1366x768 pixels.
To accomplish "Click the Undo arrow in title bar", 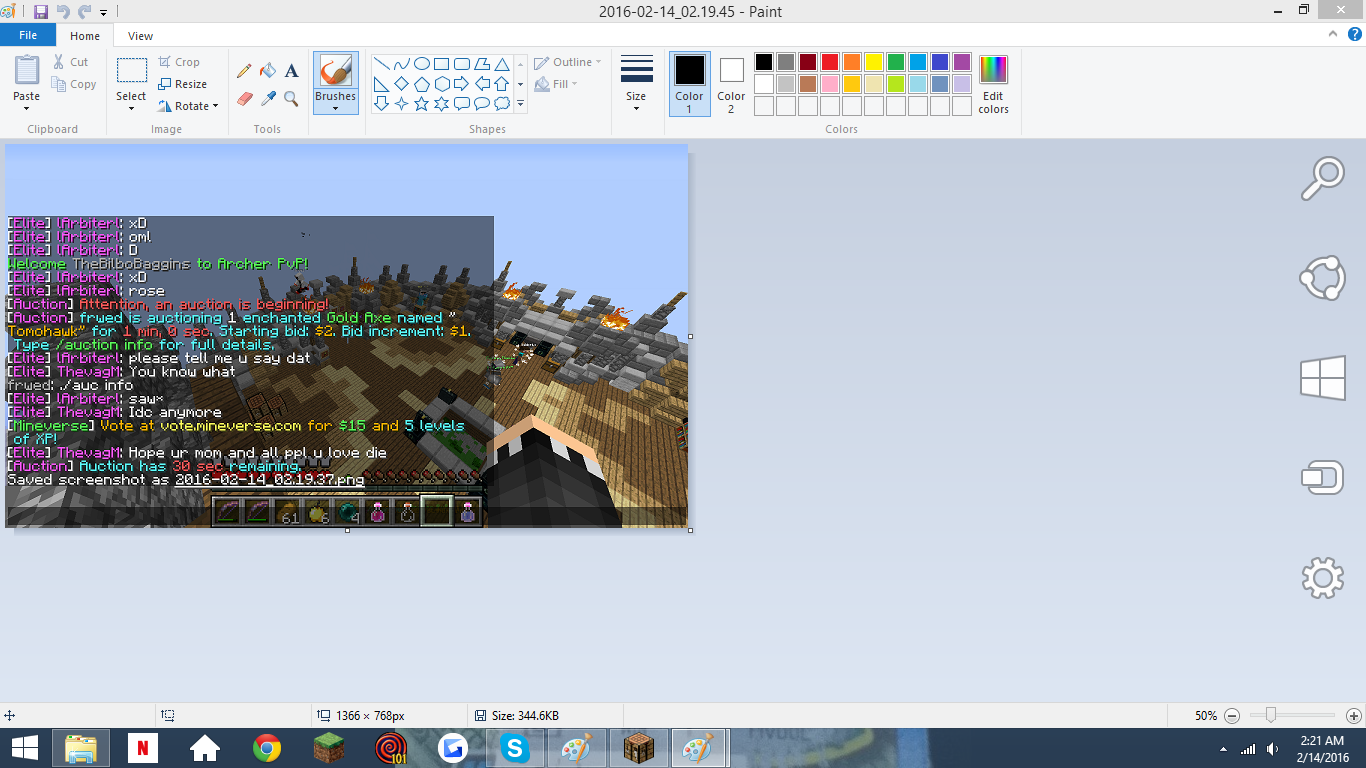I will tap(63, 12).
